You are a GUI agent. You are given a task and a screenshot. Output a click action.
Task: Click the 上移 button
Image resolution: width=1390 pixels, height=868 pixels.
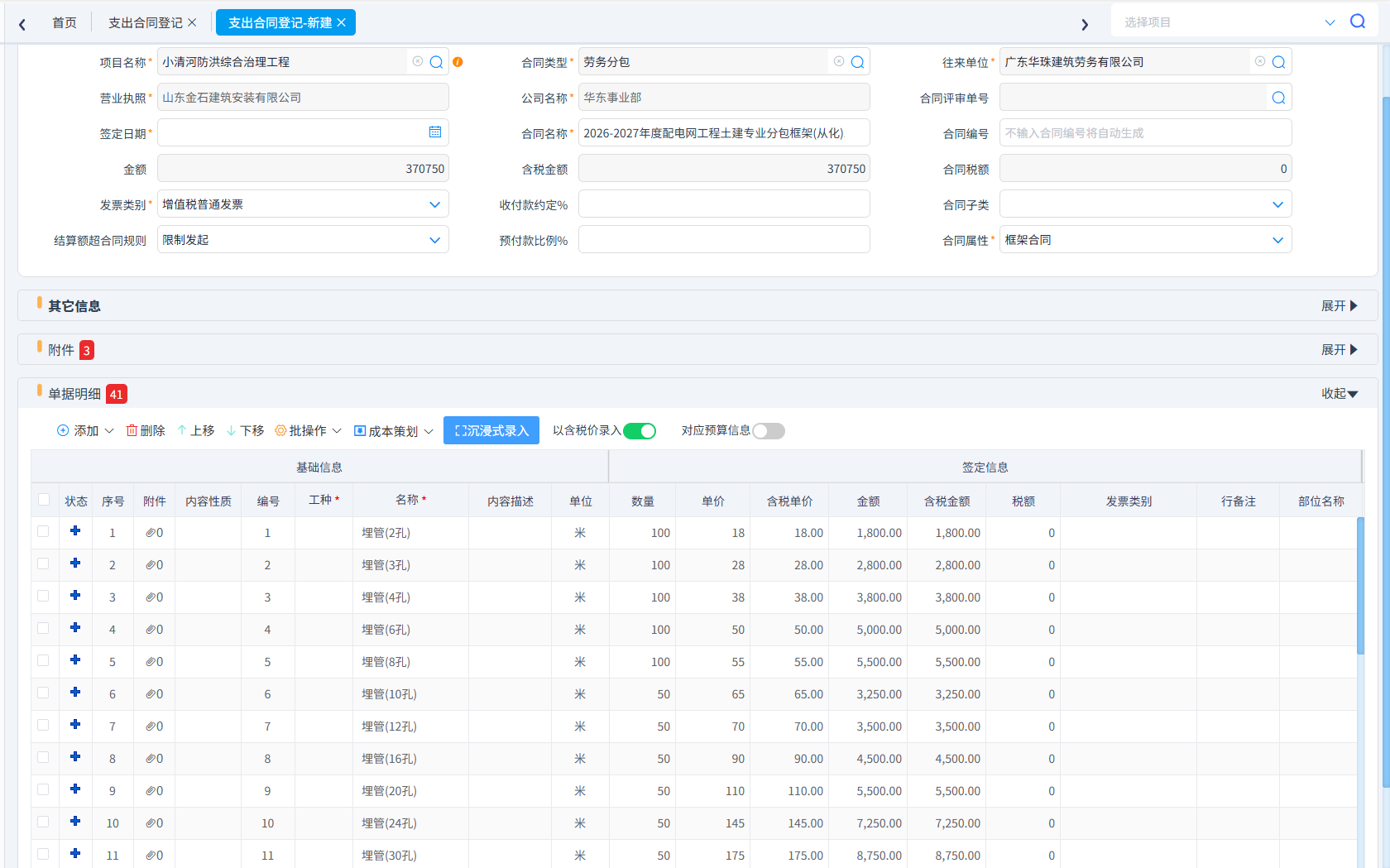[195, 431]
